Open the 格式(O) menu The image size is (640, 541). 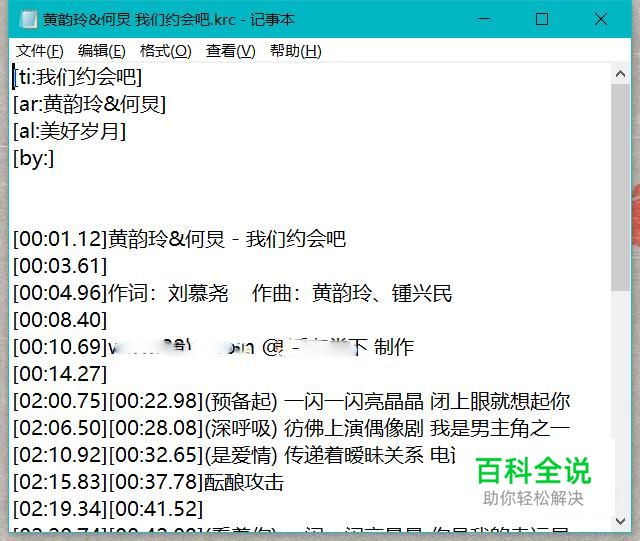click(165, 51)
